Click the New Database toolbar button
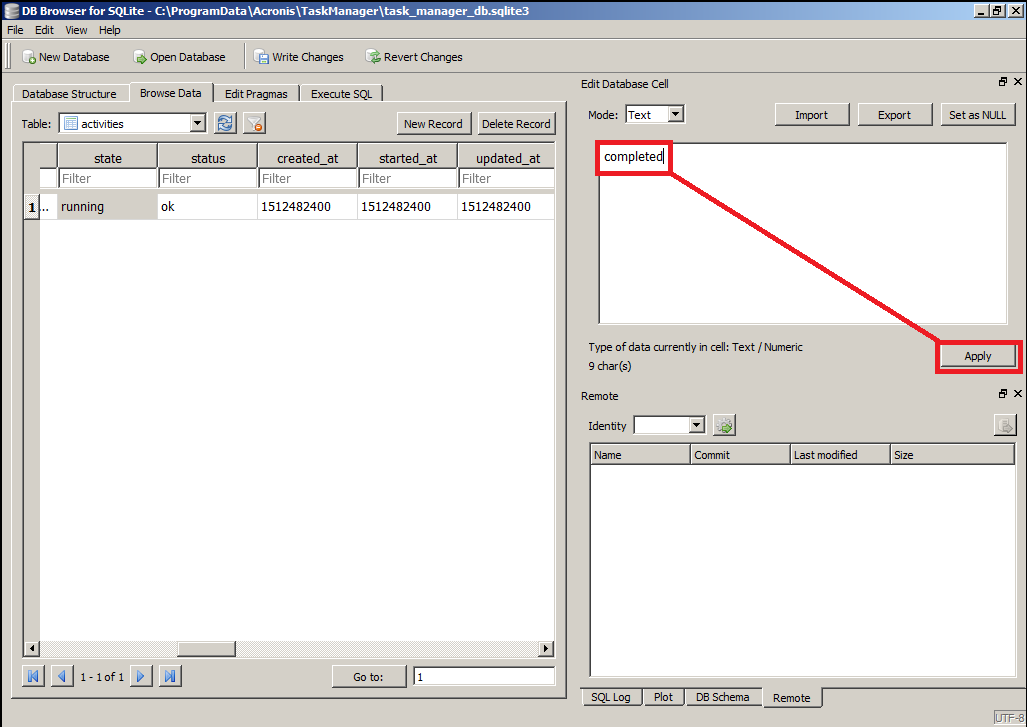 (x=65, y=57)
